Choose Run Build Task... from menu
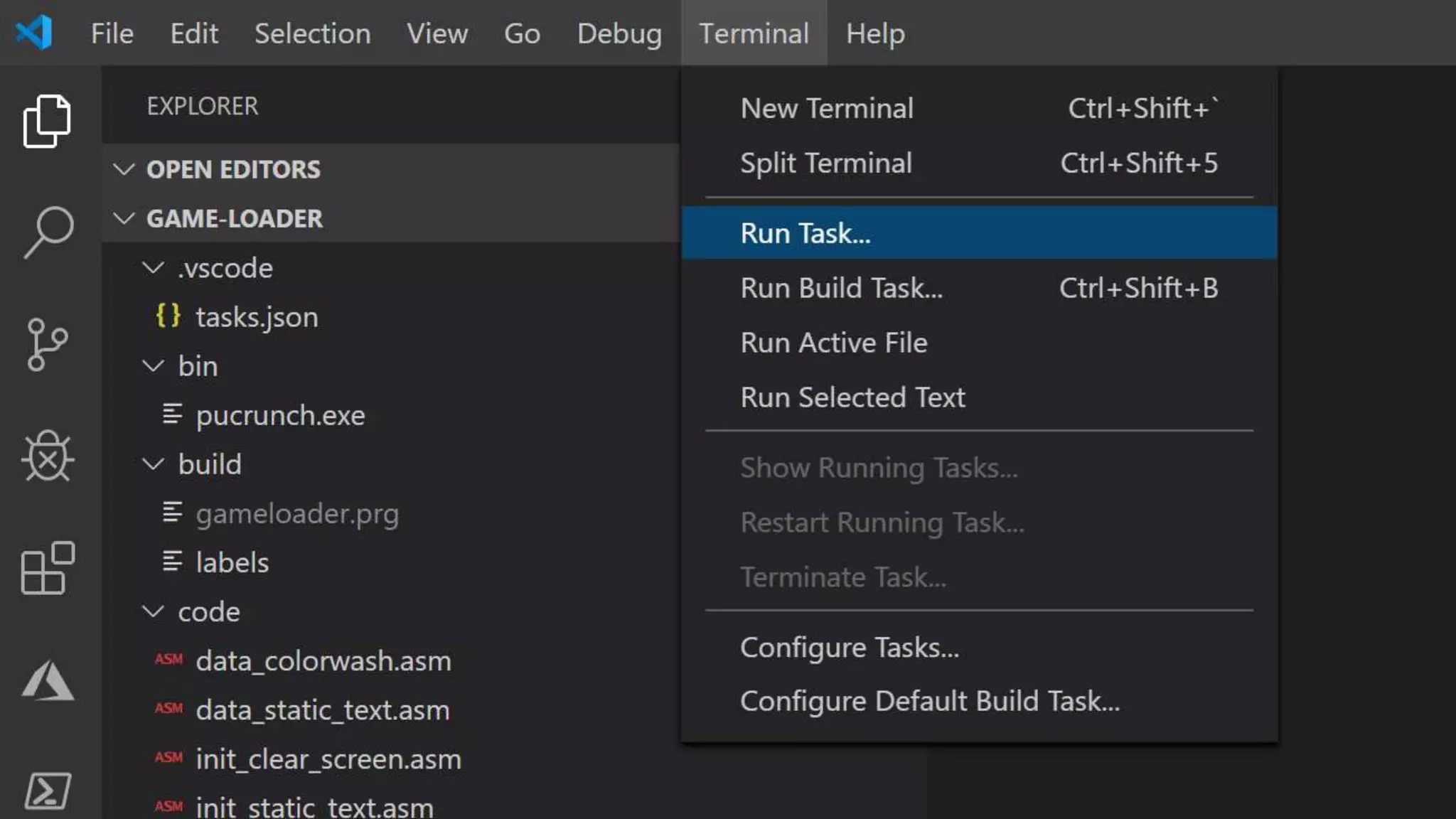This screenshot has height=819, width=1456. [x=841, y=288]
